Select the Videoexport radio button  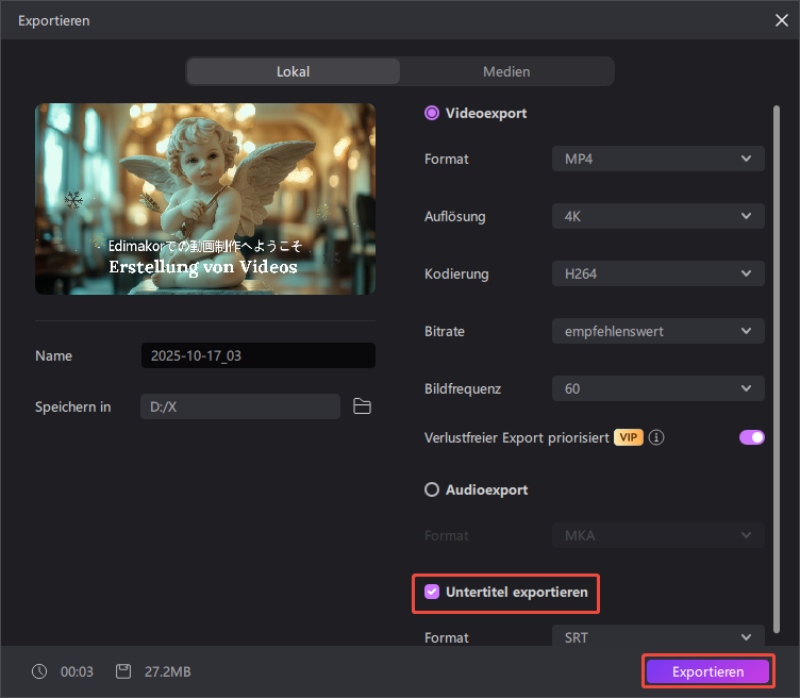point(432,113)
